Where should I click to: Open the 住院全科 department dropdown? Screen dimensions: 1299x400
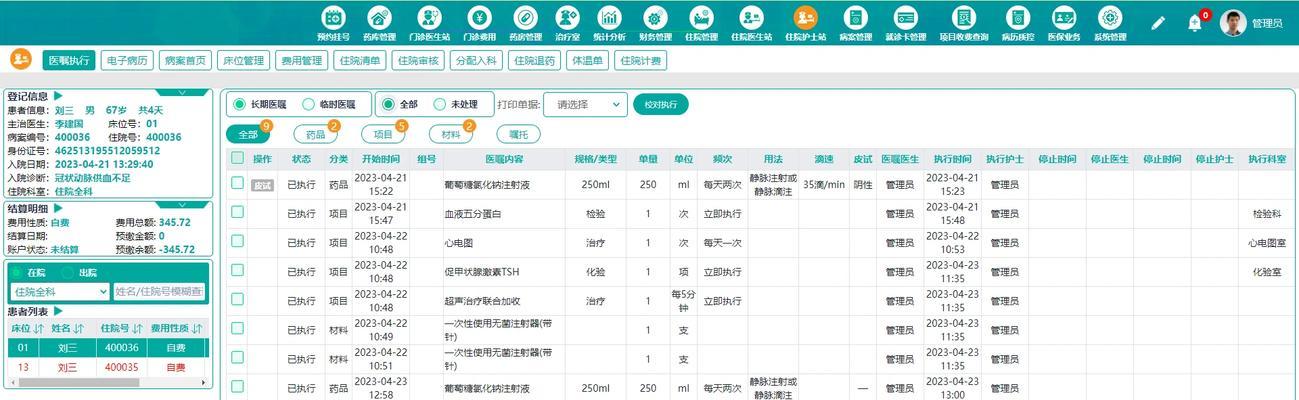(x=59, y=291)
